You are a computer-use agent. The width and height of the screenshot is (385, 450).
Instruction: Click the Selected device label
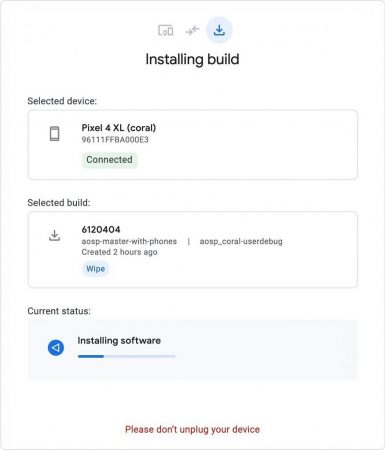(x=62, y=101)
